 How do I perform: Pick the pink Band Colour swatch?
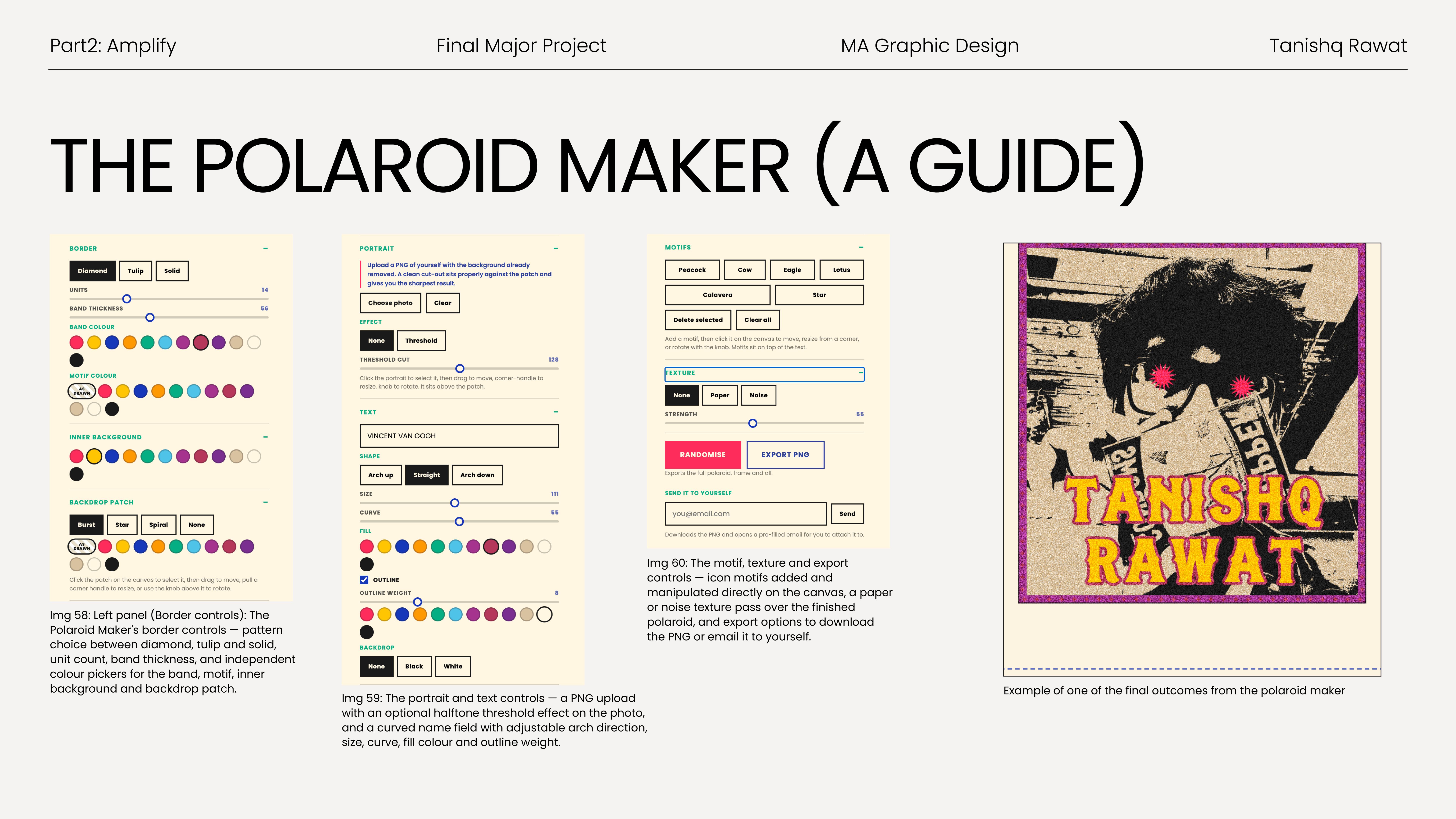[76, 343]
